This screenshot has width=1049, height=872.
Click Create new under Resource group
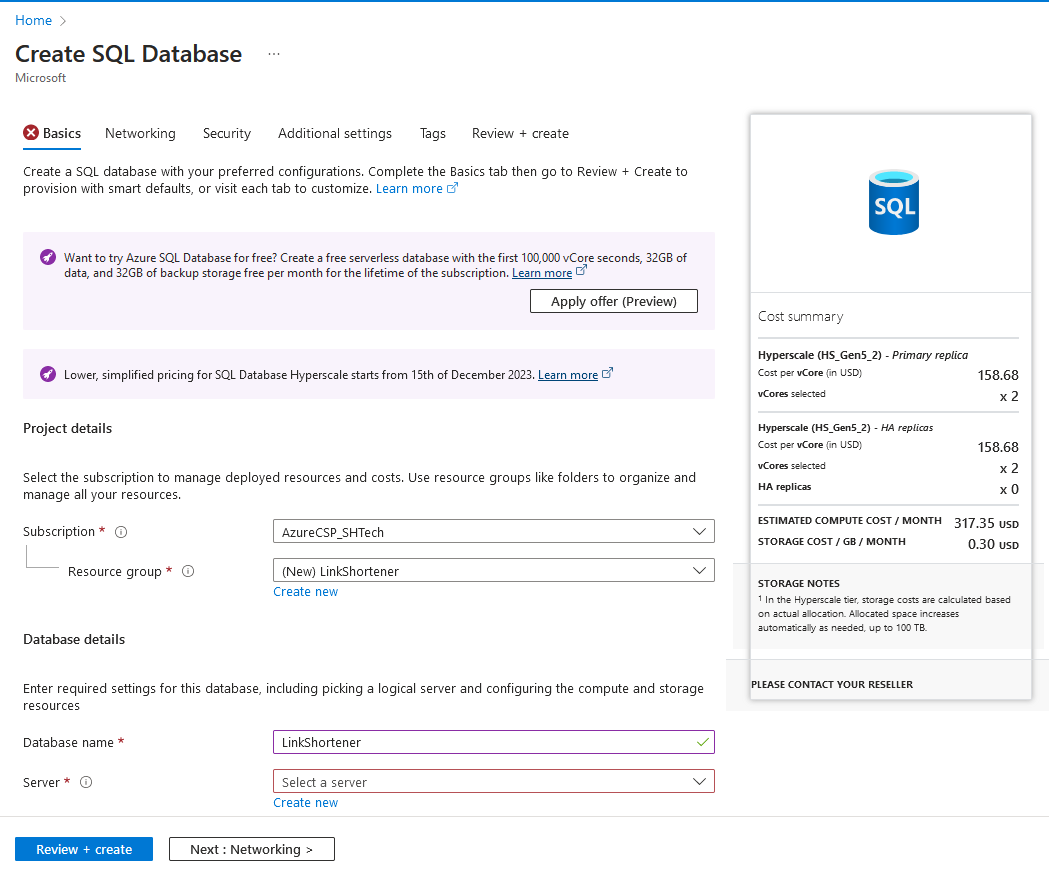pos(305,591)
